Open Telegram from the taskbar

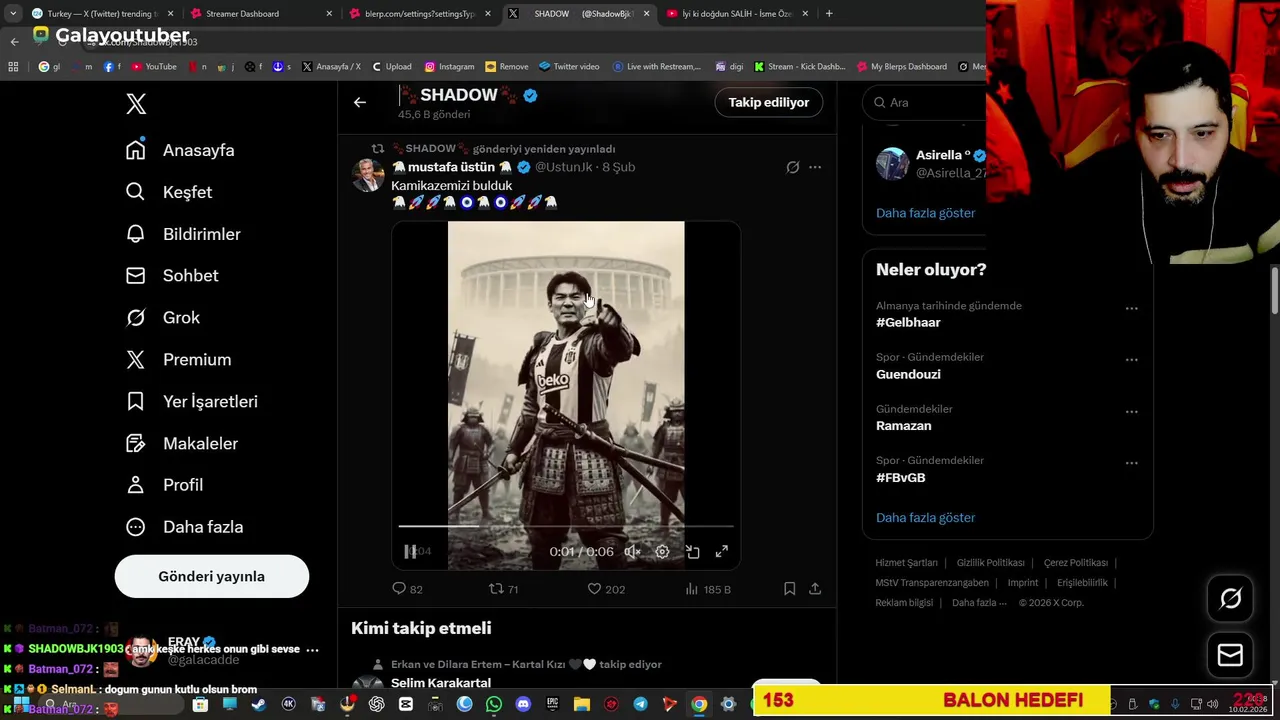(x=640, y=705)
